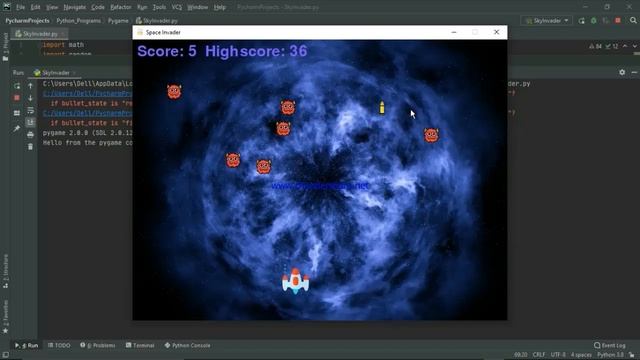This screenshot has height=360, width=640.
Task: Click second blue file path link in console
Action: click(88, 113)
